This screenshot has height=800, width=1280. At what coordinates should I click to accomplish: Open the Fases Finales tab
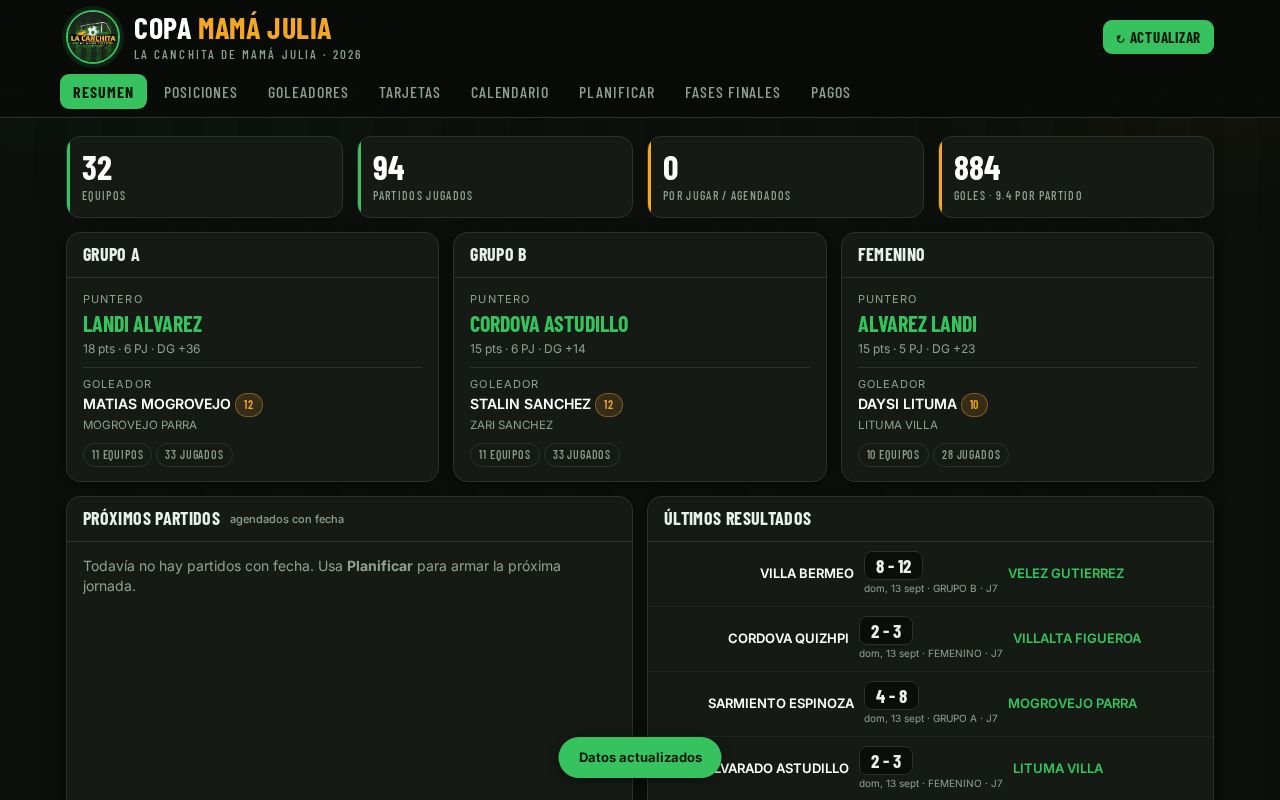click(733, 92)
